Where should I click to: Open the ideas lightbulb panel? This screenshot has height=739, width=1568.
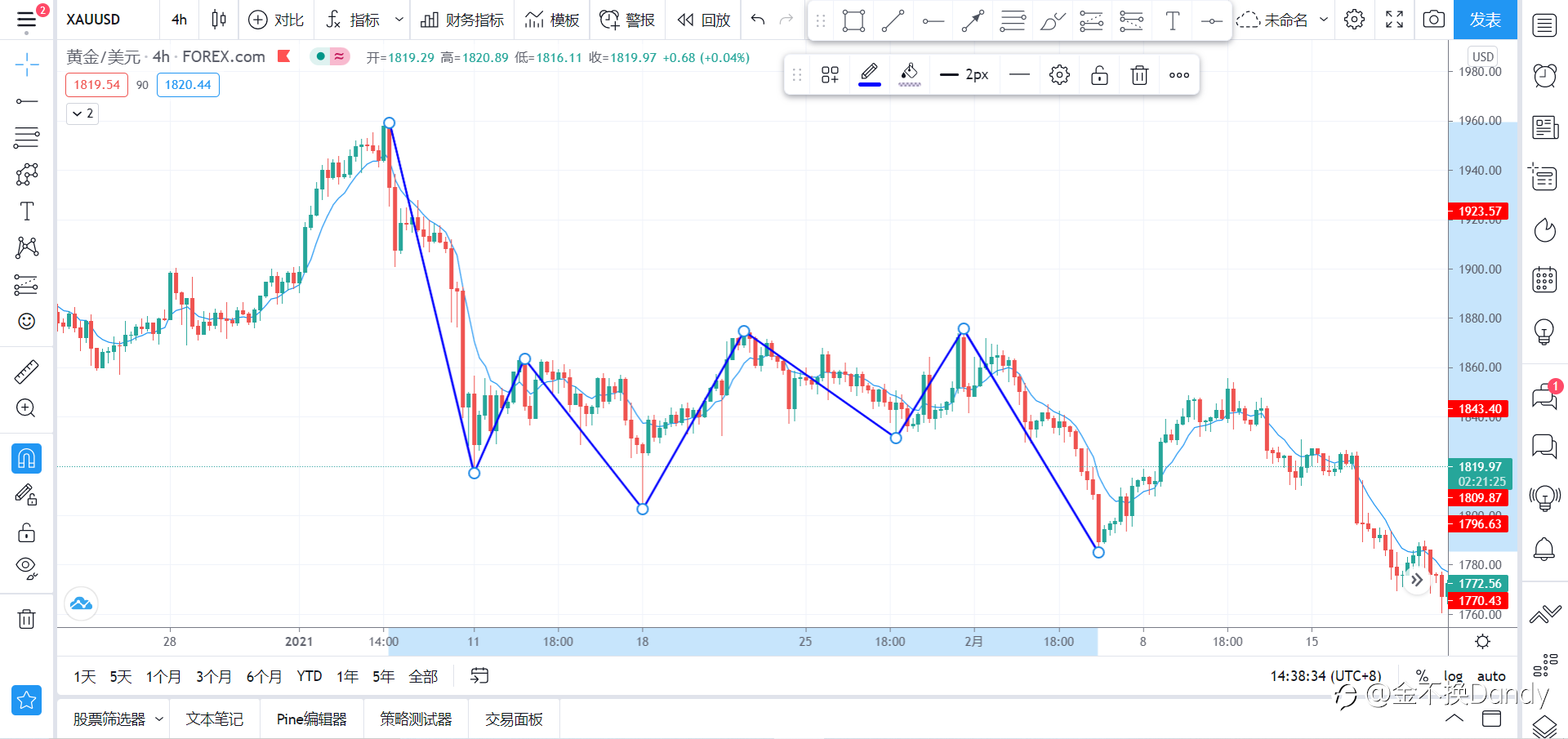1544,332
